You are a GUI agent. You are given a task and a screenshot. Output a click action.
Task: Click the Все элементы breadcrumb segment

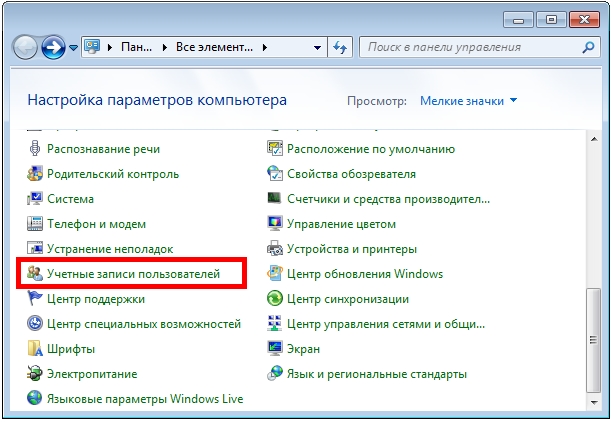click(214, 47)
